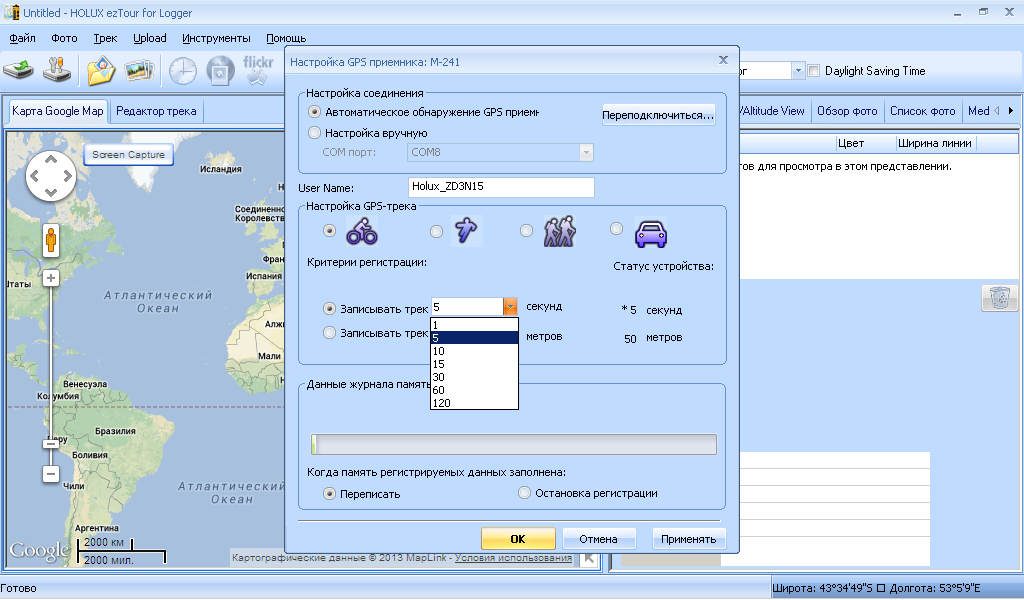Click the Street View pegman on map
Viewport: 1024px width, 600px height.
(x=51, y=240)
